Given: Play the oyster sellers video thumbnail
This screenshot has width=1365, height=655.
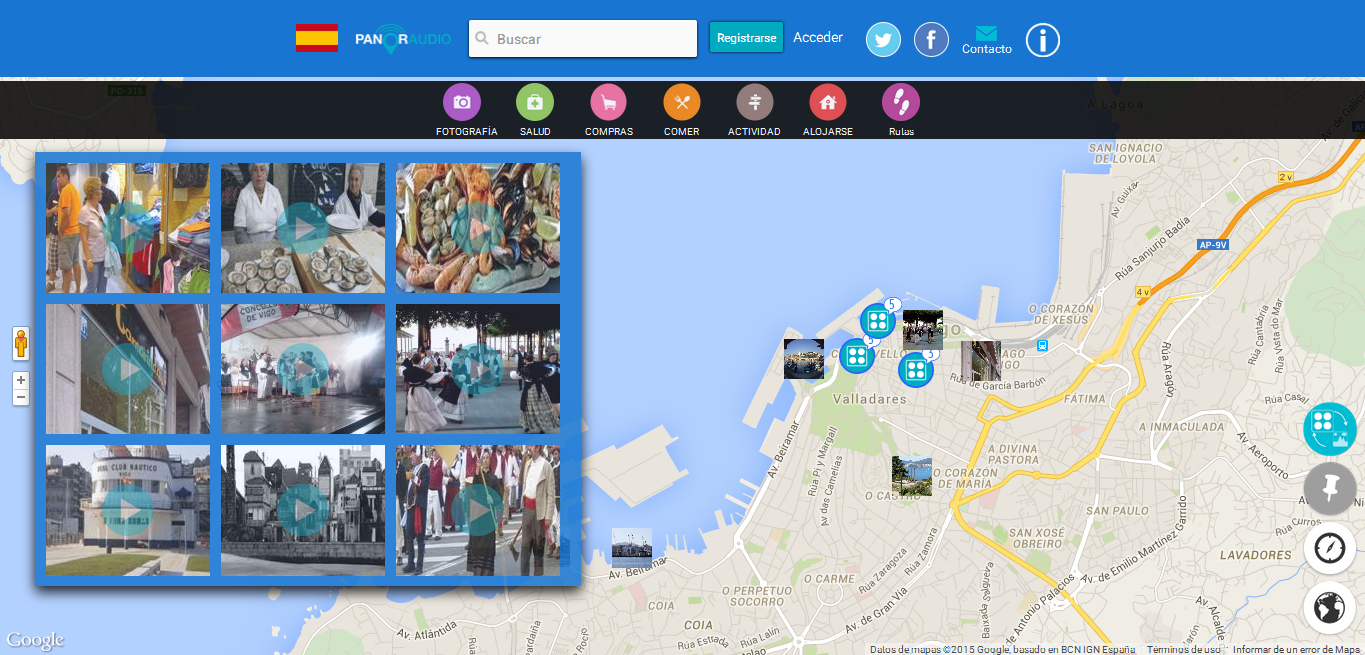Looking at the screenshot, I should click(x=302, y=228).
